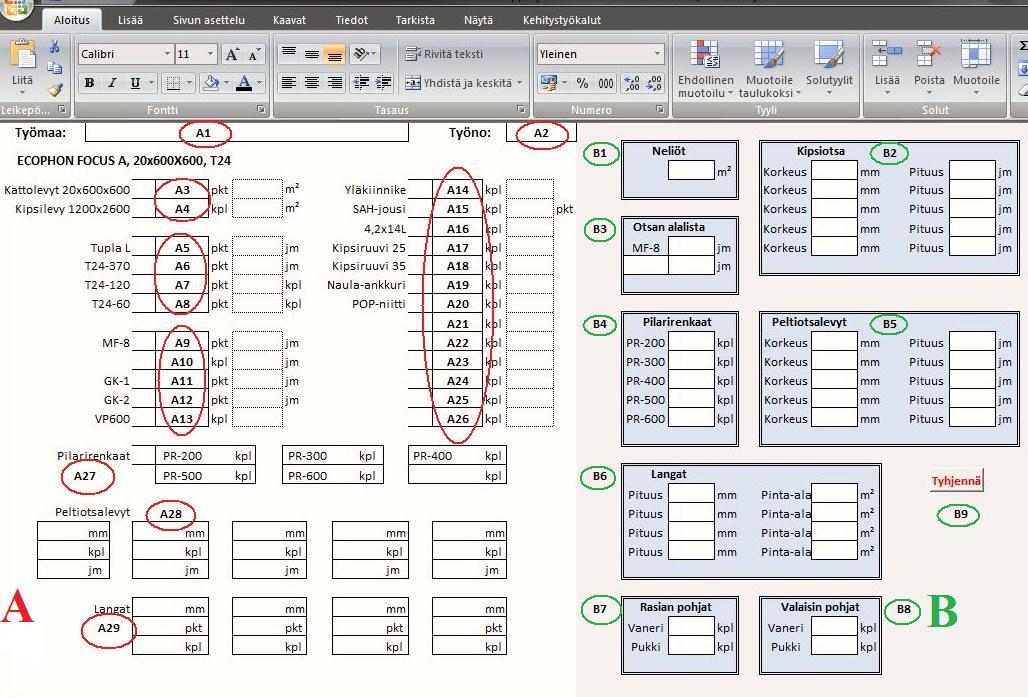The width and height of the screenshot is (1028, 697).
Task: Open the Lisää ribbon tab
Action: point(130,20)
